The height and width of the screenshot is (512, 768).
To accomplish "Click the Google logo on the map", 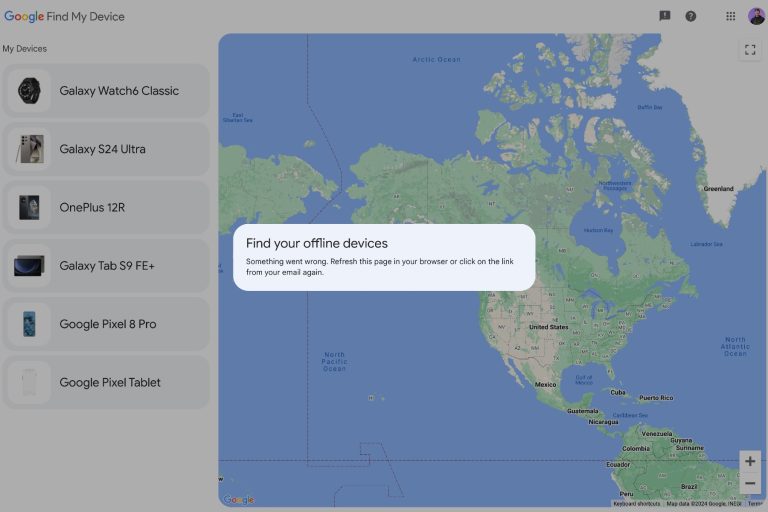I will 238,499.
